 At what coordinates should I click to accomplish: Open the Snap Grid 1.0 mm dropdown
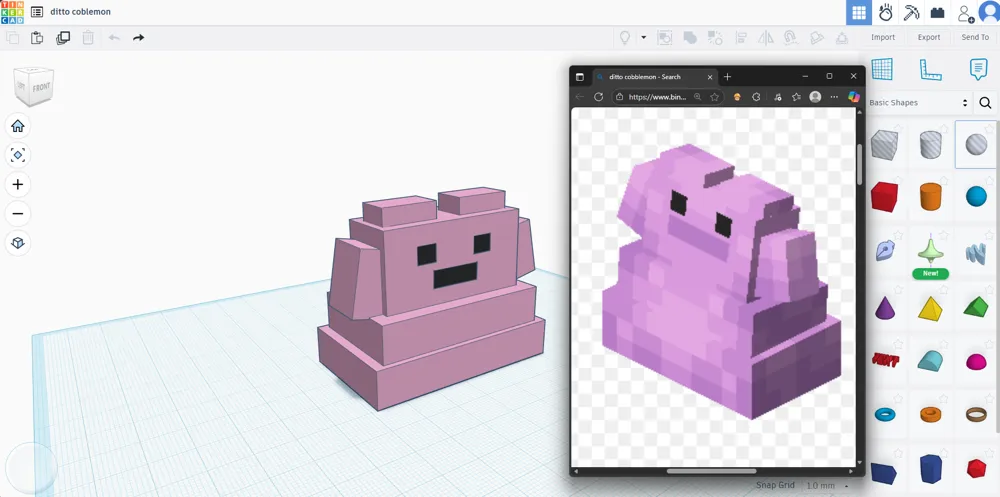[828, 486]
